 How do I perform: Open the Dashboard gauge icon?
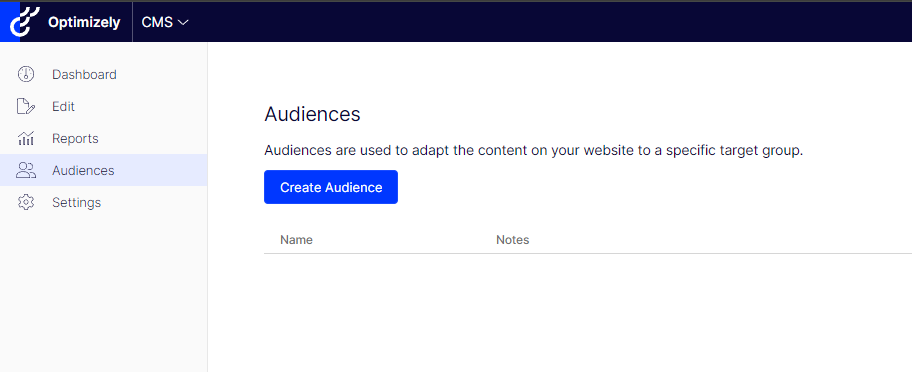(x=26, y=74)
